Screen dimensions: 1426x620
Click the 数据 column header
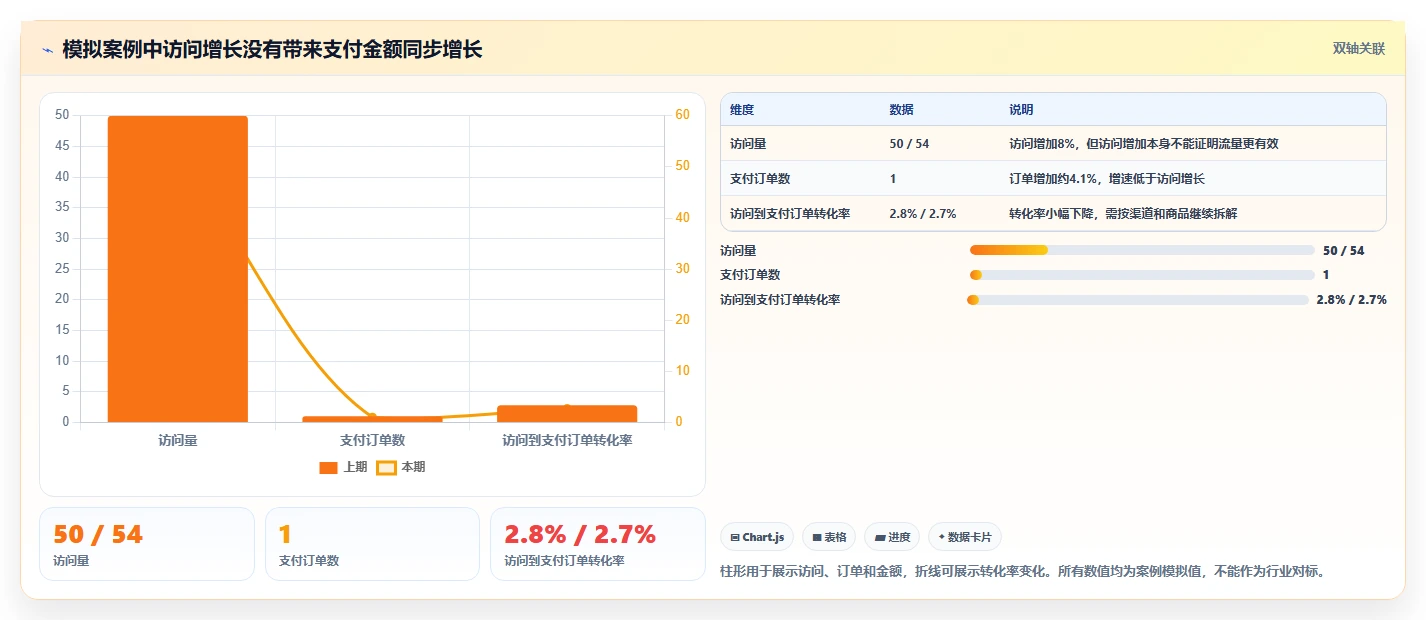pyautogui.click(x=901, y=110)
